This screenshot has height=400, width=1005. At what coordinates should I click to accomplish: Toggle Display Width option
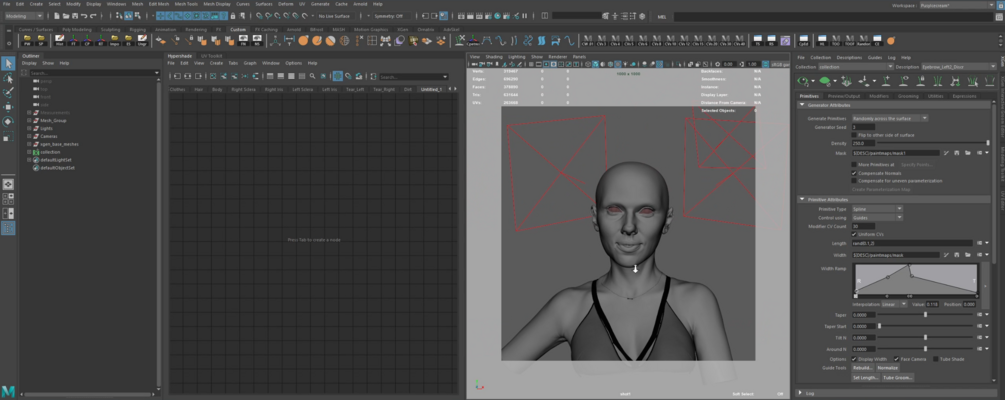[854, 359]
